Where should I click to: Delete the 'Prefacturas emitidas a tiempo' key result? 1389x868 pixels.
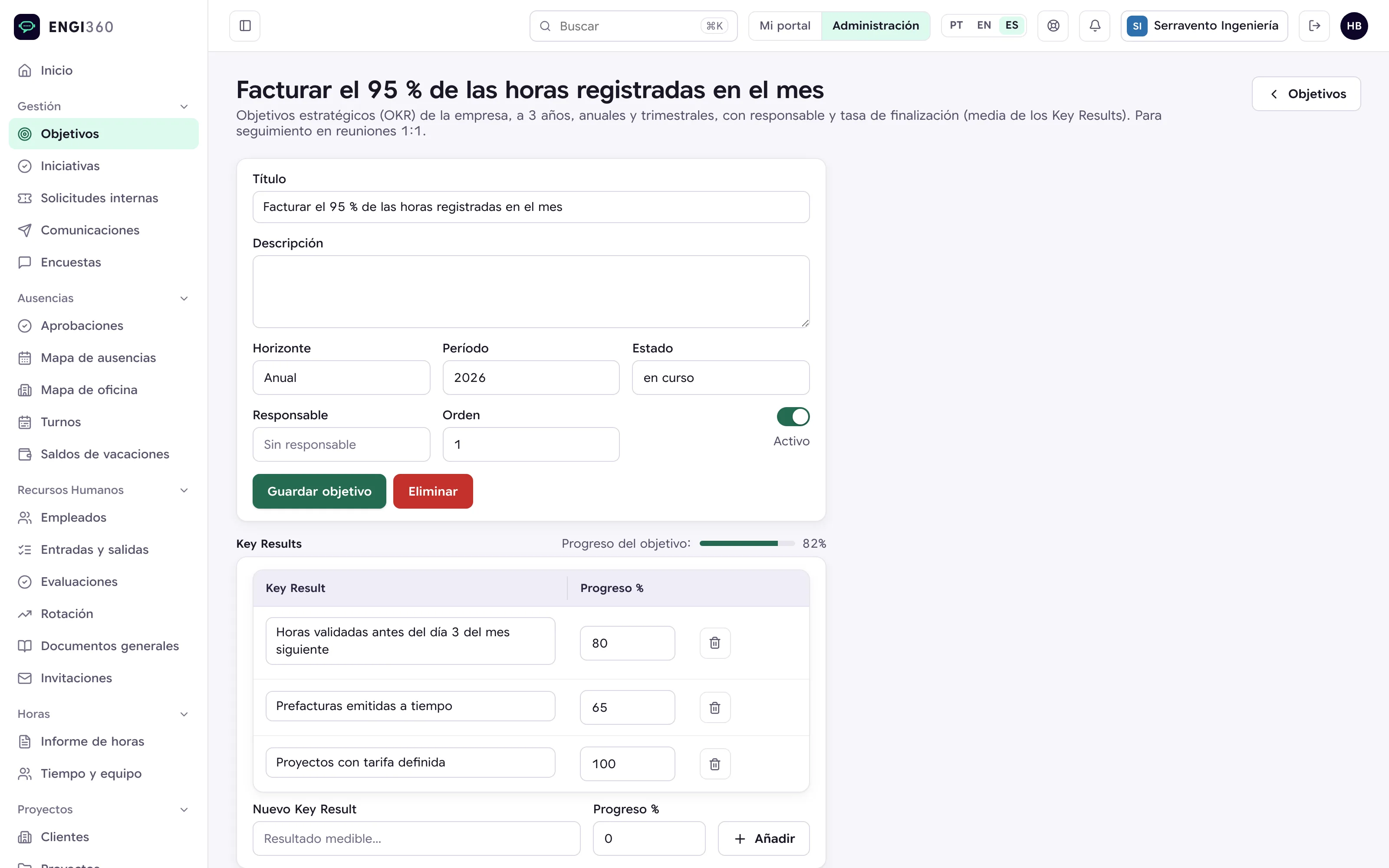pyautogui.click(x=714, y=707)
